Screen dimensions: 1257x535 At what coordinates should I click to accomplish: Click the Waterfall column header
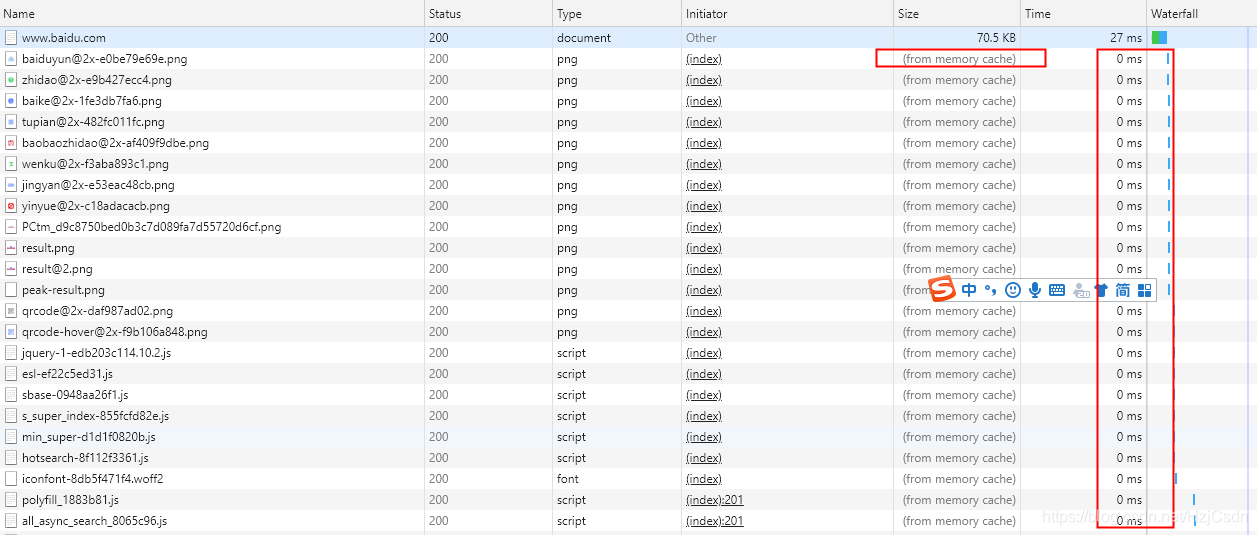(1202, 14)
